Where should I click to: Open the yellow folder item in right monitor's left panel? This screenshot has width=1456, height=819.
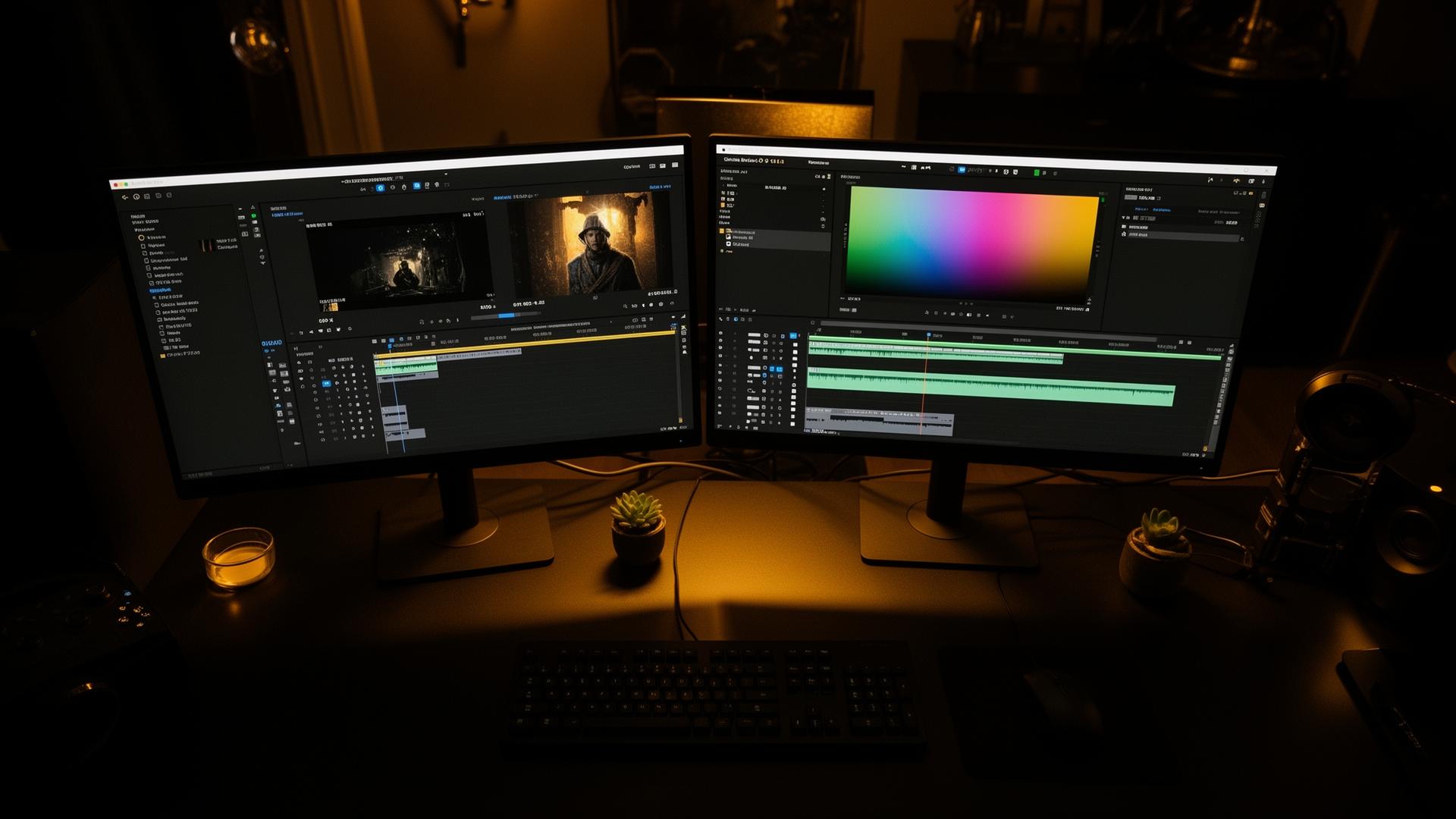click(737, 232)
